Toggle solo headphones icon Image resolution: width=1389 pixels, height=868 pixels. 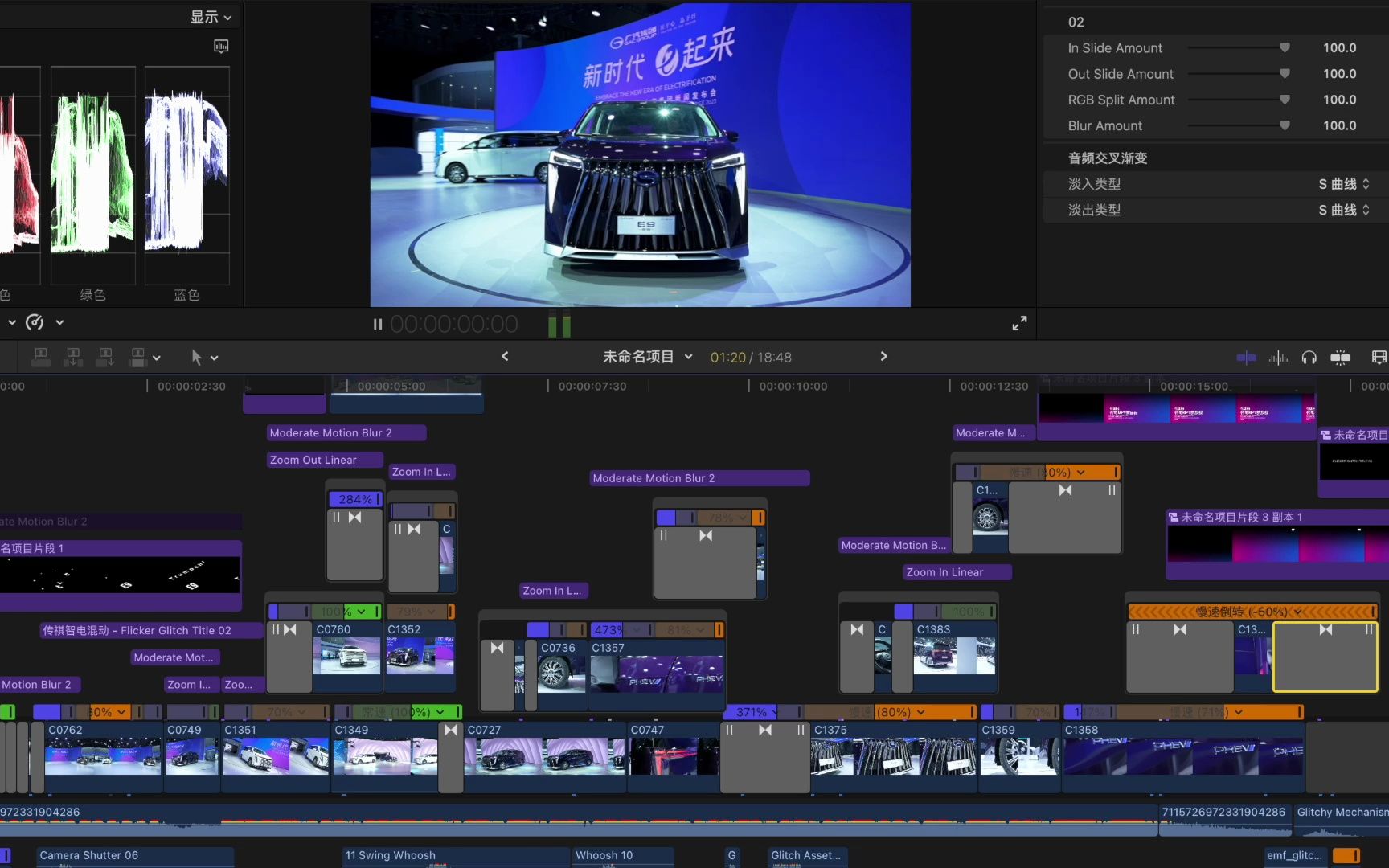click(x=1309, y=358)
